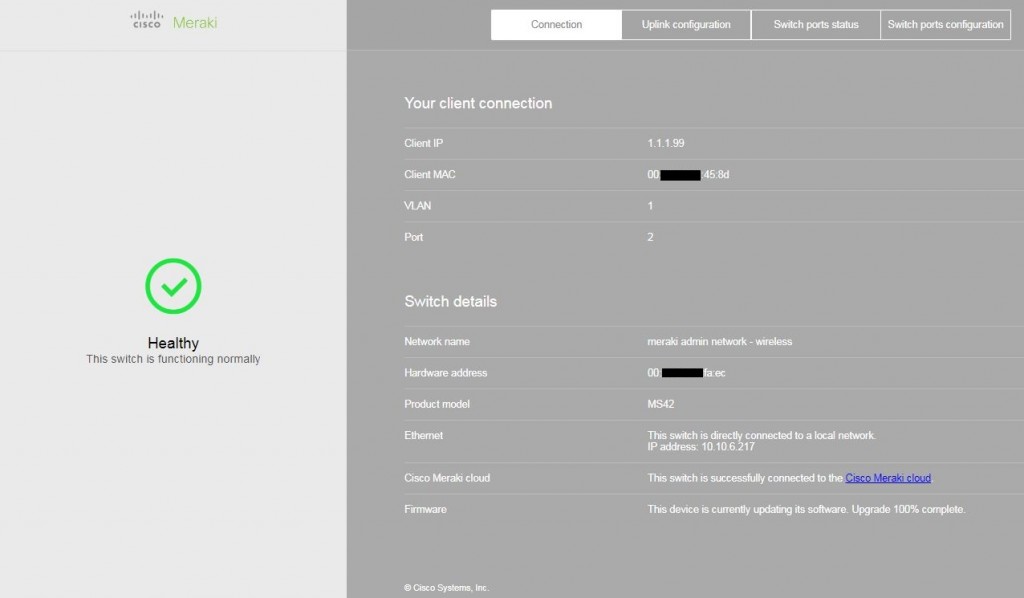The image size is (1024, 598).
Task: Click the Healthy status heading
Action: coord(173,343)
